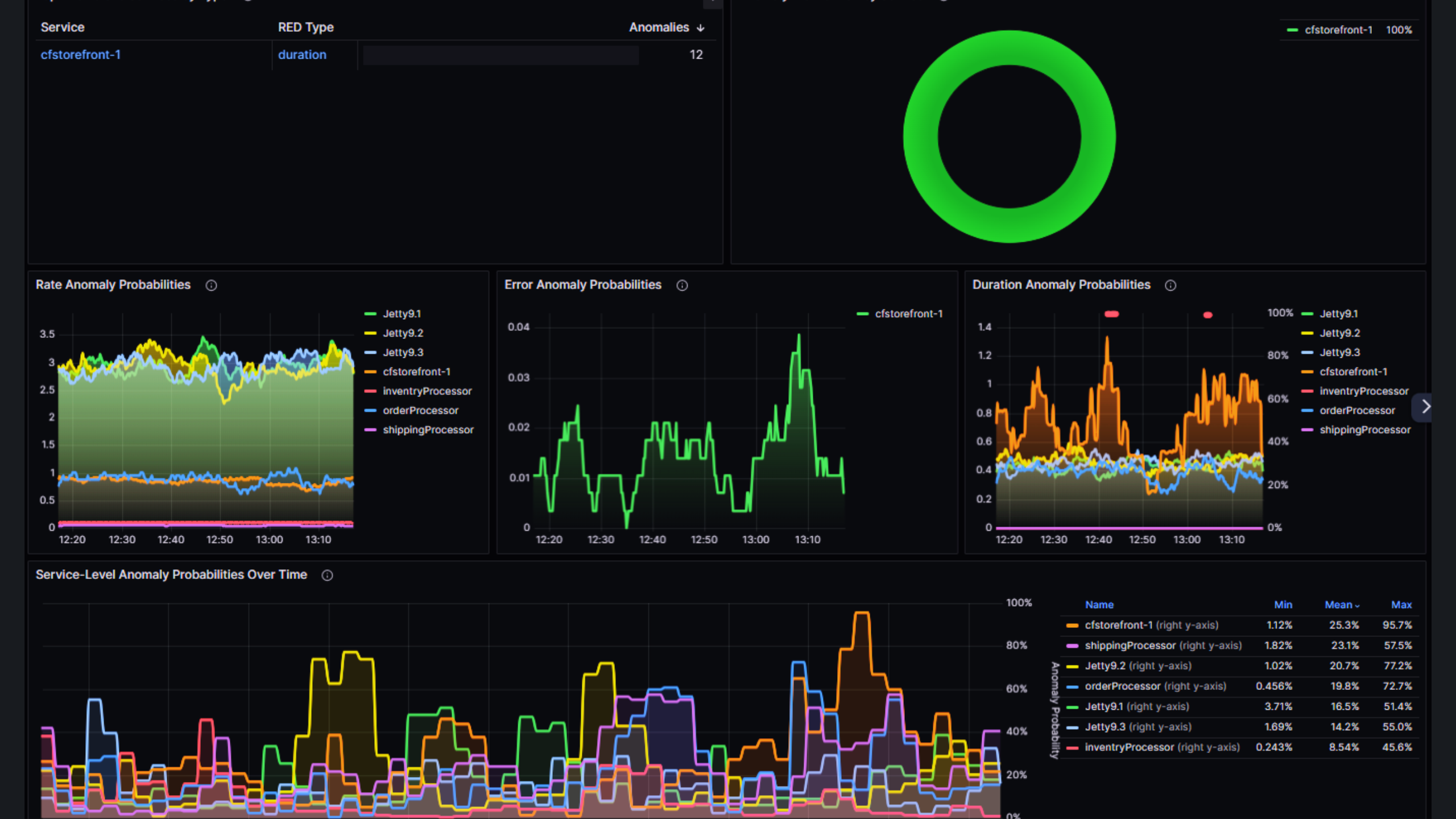Click 0.456% min value for orderProcessor
Screen dimensions: 1456x819
(x=1274, y=686)
